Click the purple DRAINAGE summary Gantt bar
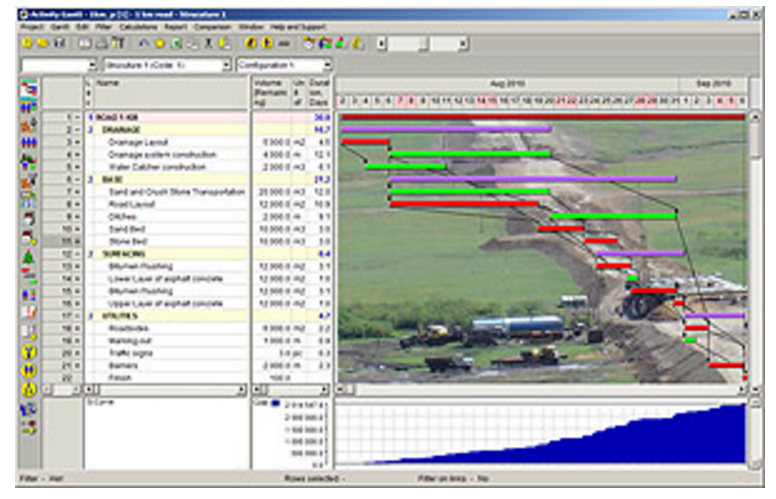 pos(446,129)
